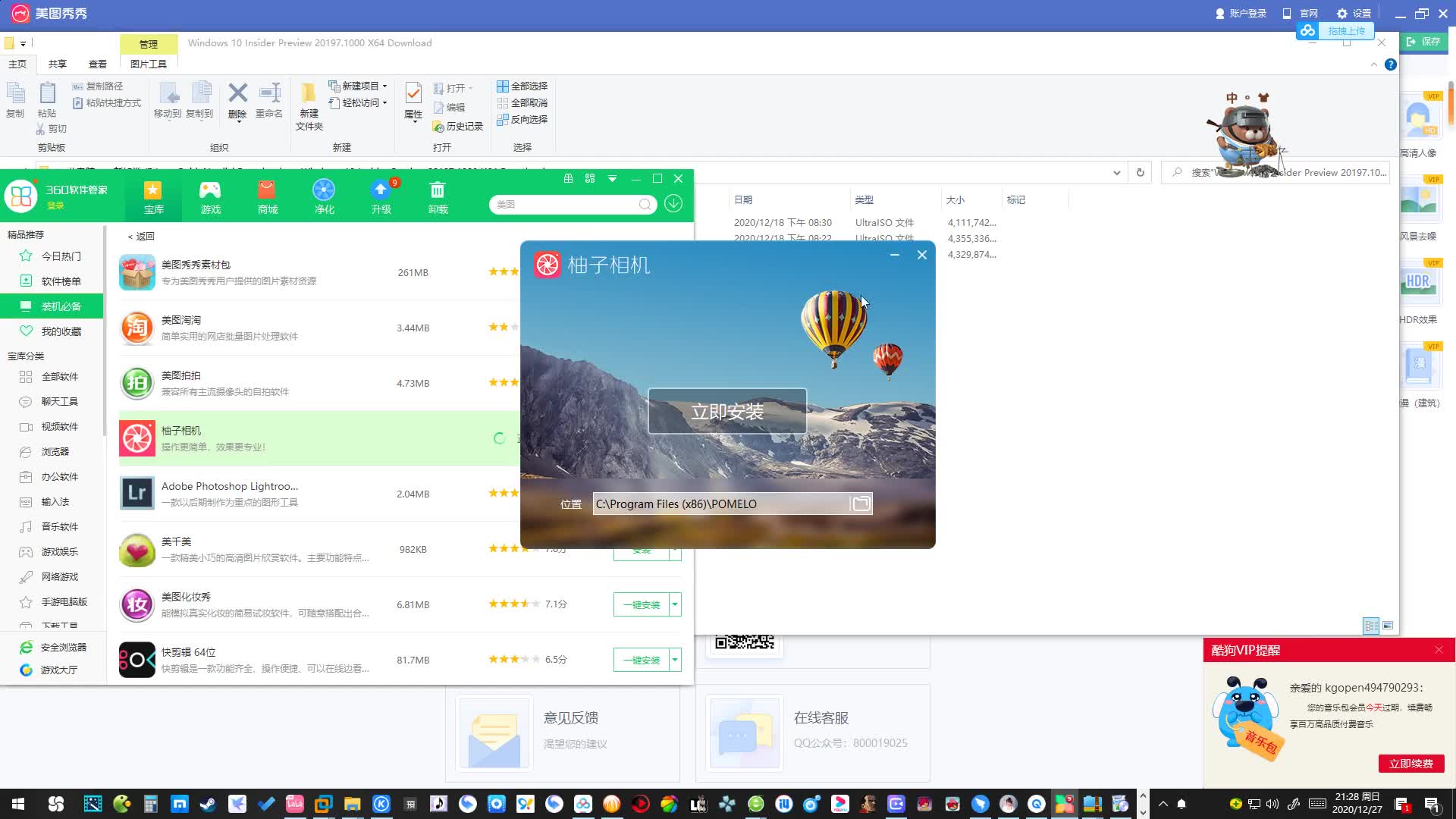Browse install folder icon in 柚子相机 installer
Viewport: 1456px width, 819px height.
tap(861, 504)
